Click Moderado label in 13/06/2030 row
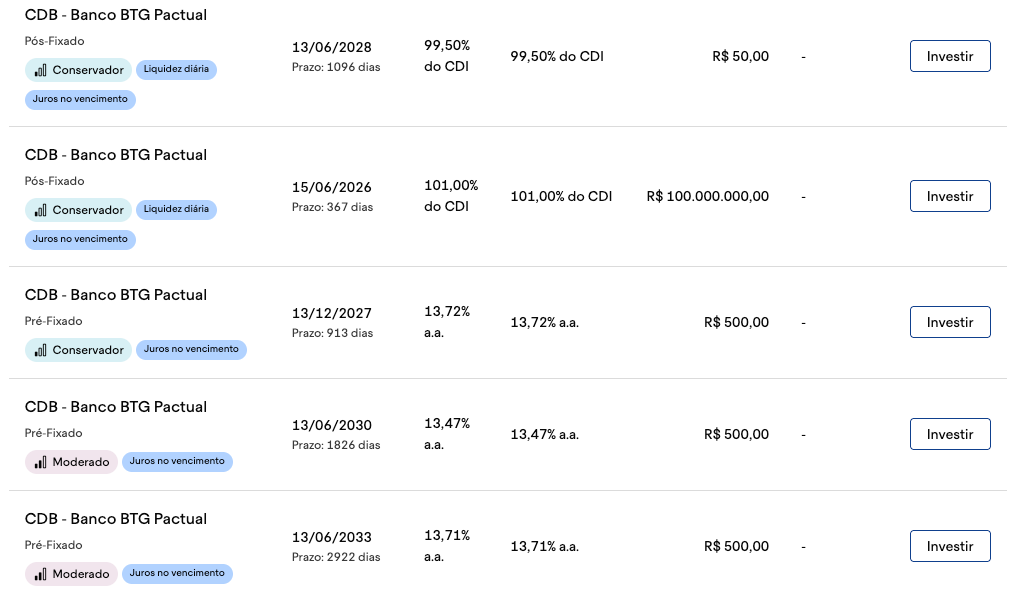Screen dimensions: 1020x594 (81, 462)
